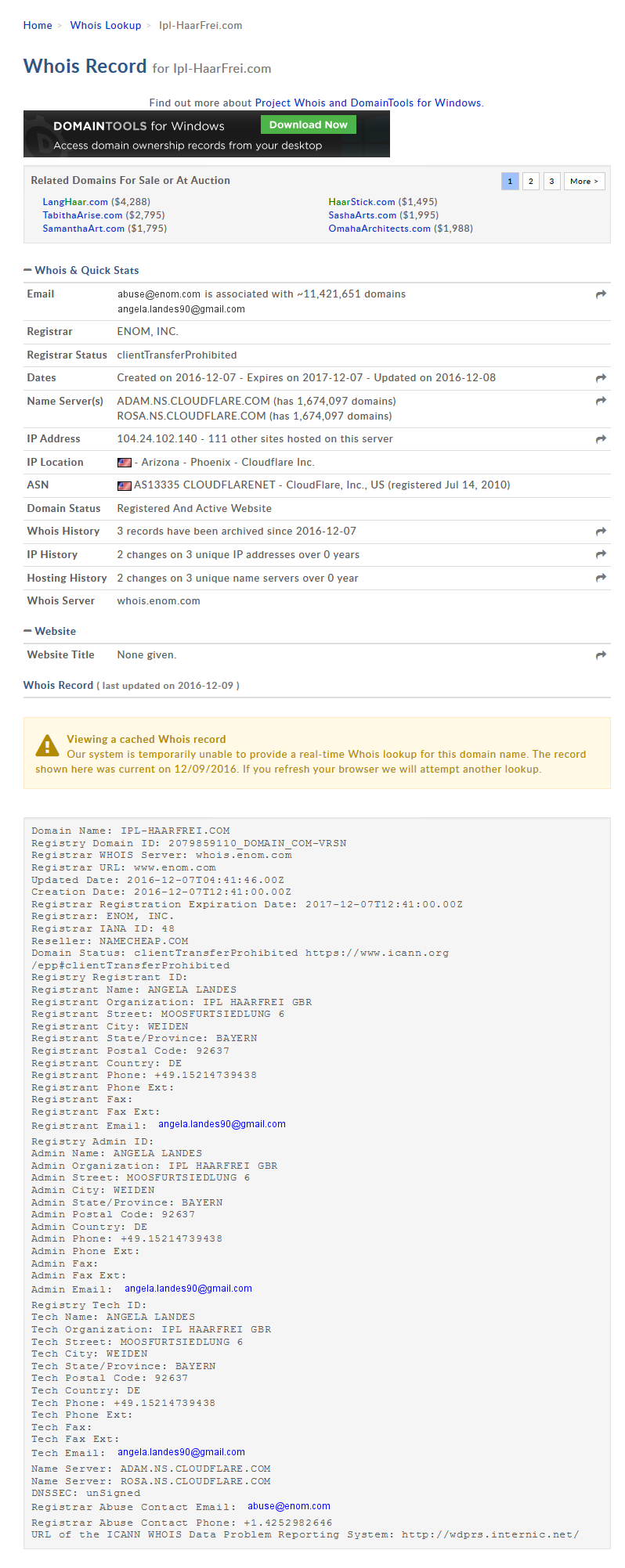Image resolution: width=625 pixels, height=1568 pixels.
Task: Click the whois.enom.com Whois Server value
Action: (159, 601)
